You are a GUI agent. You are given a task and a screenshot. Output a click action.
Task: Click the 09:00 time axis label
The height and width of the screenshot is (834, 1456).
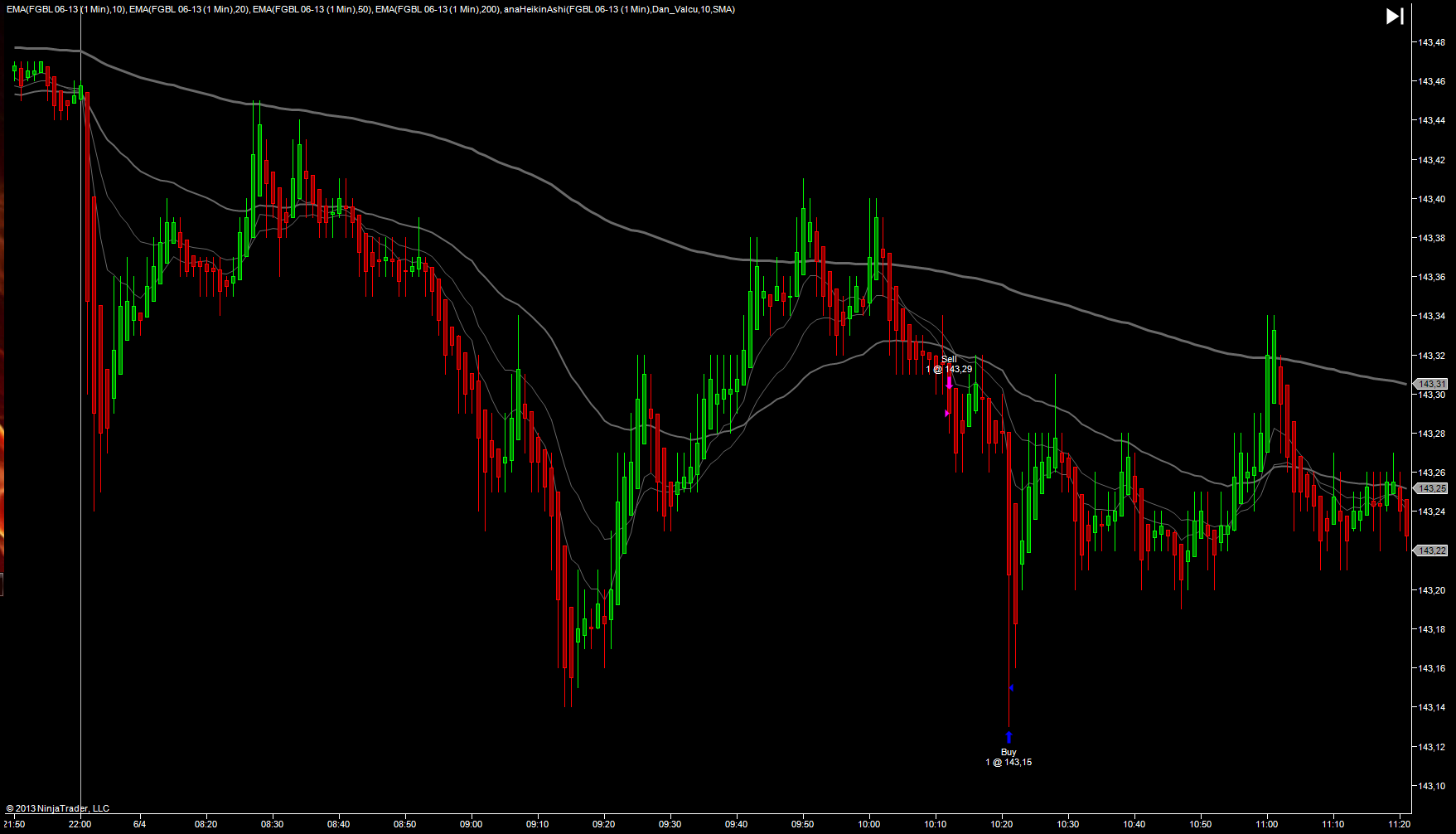tap(472, 824)
